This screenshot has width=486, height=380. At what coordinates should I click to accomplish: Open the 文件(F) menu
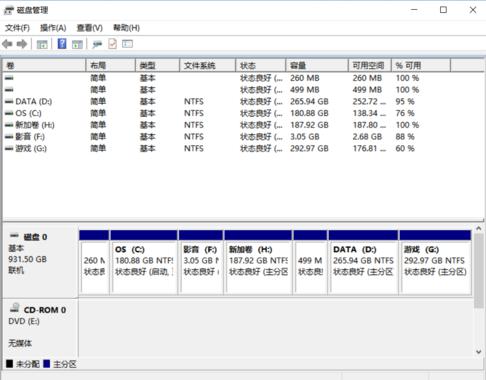tap(17, 28)
